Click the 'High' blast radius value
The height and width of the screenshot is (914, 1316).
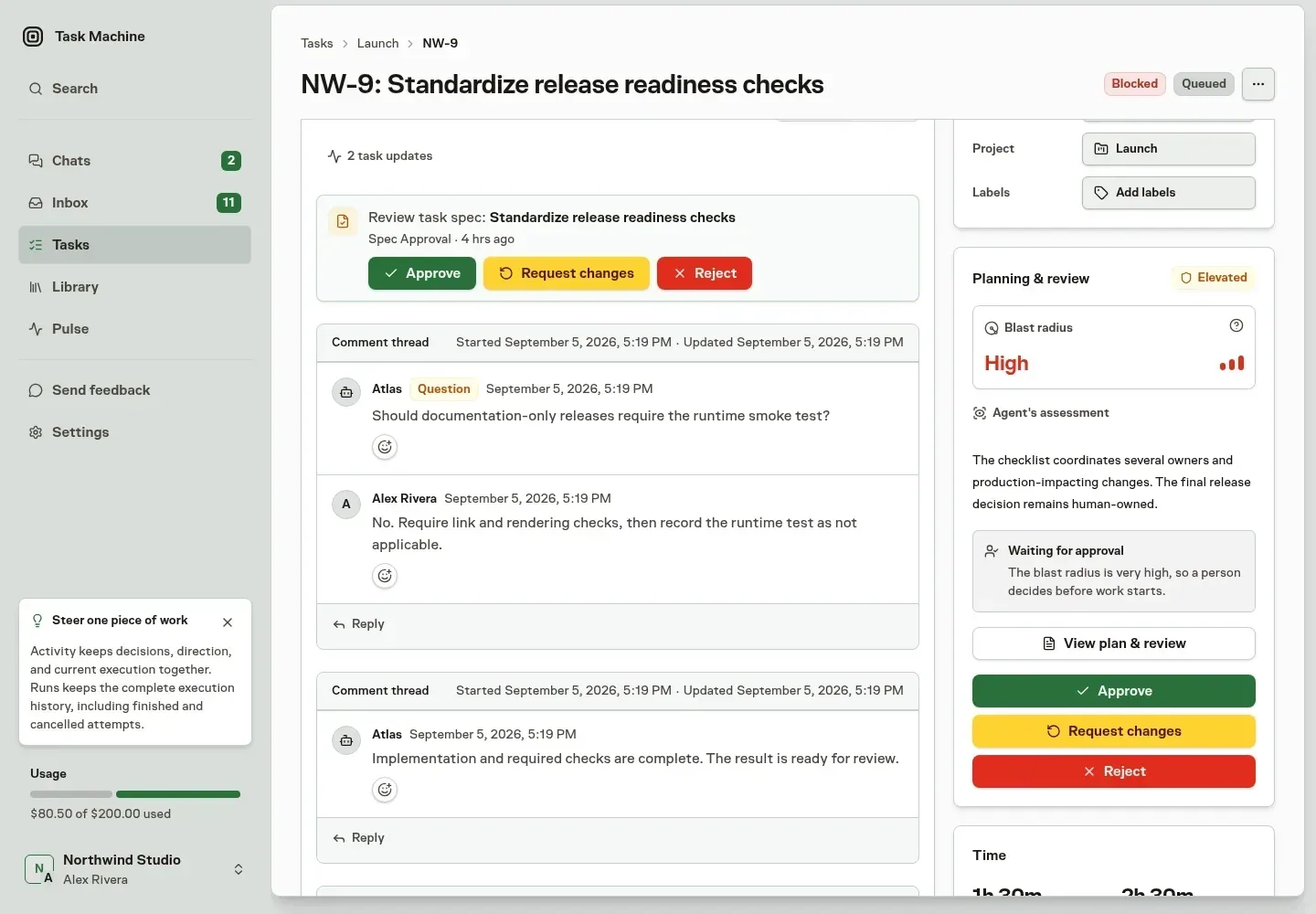pyautogui.click(x=1006, y=364)
